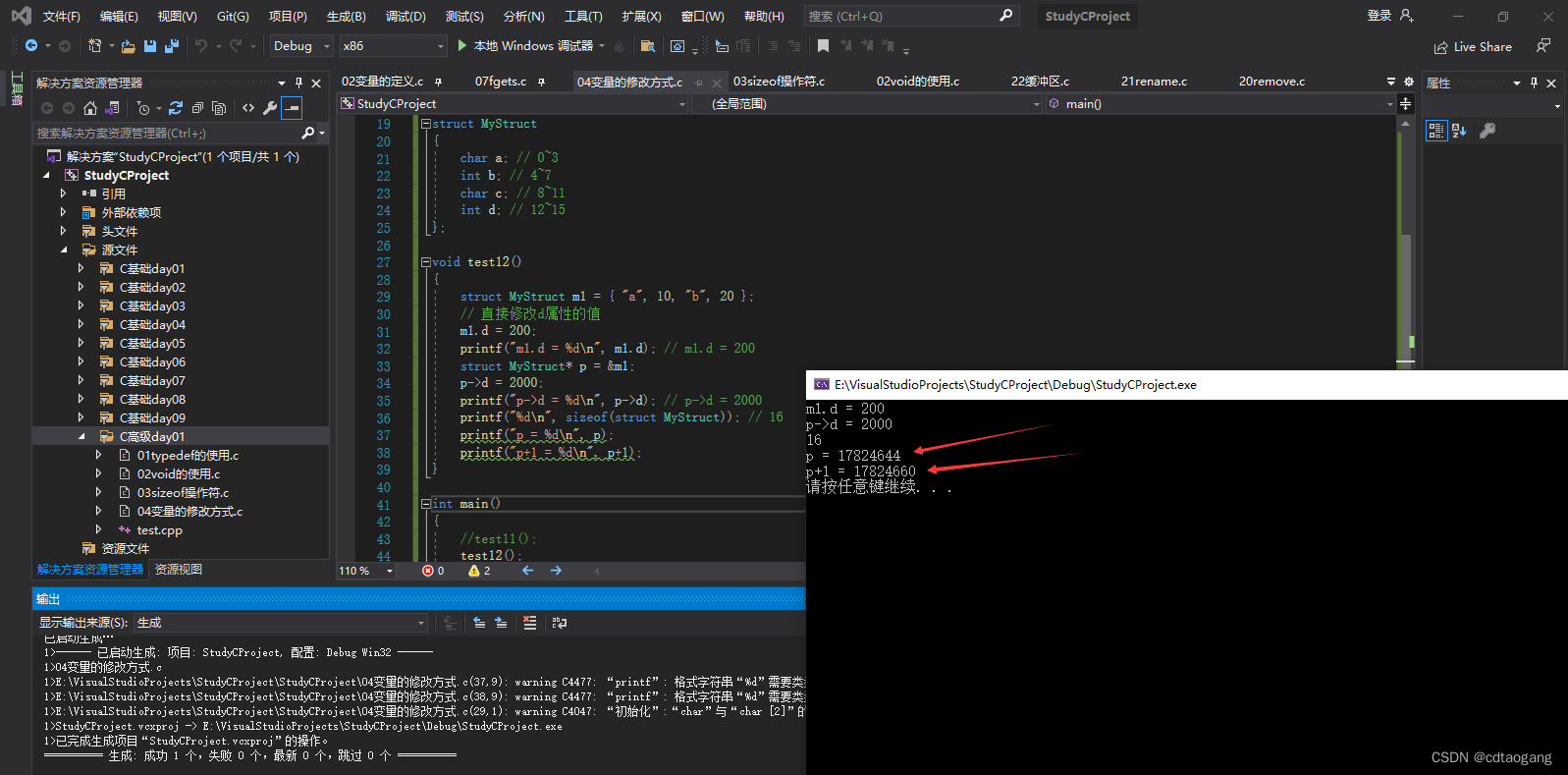This screenshot has height=775, width=1568.
Task: Collapse the C高级day01 folder
Action: (x=81, y=436)
